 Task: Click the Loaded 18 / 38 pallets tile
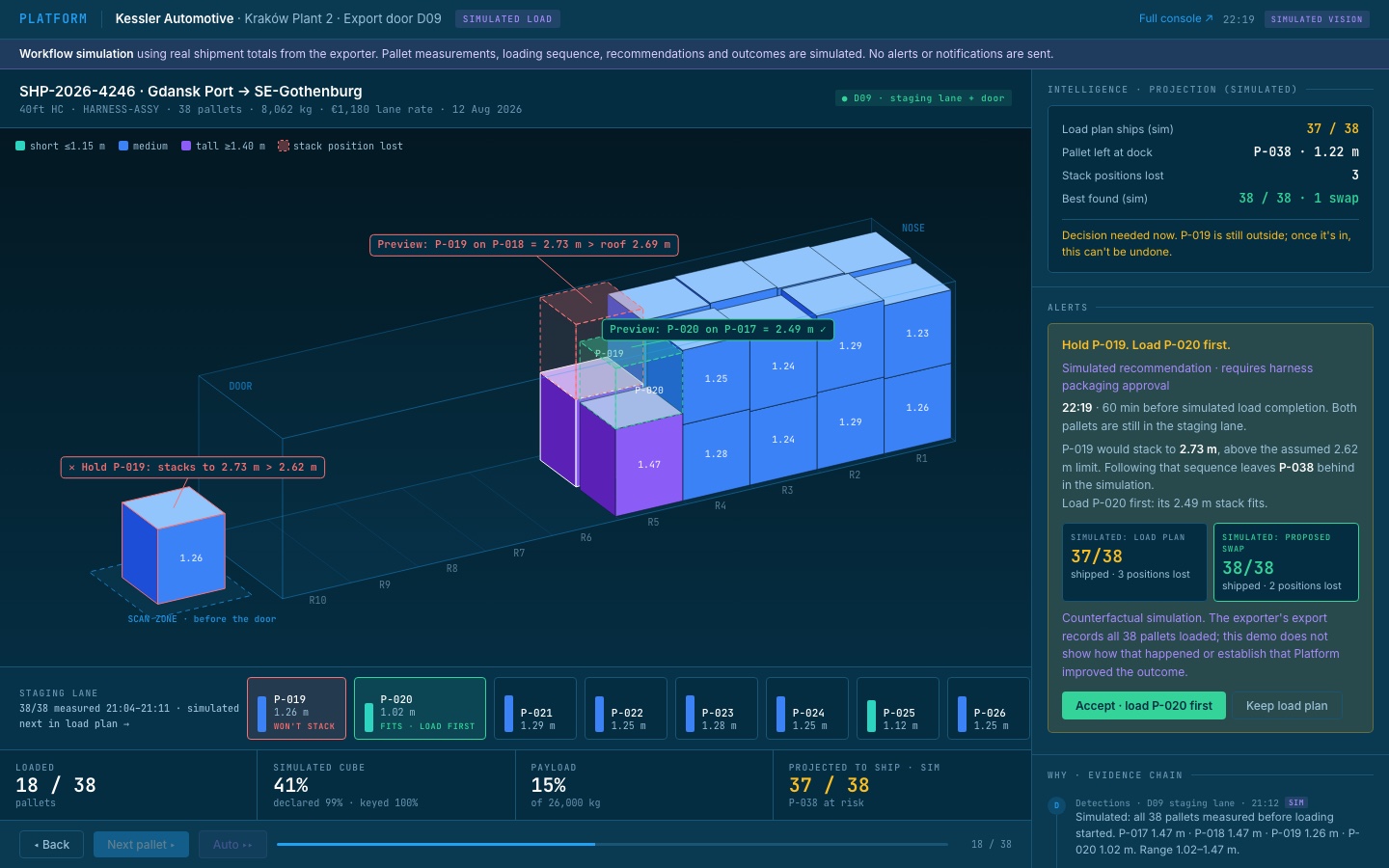(128, 785)
